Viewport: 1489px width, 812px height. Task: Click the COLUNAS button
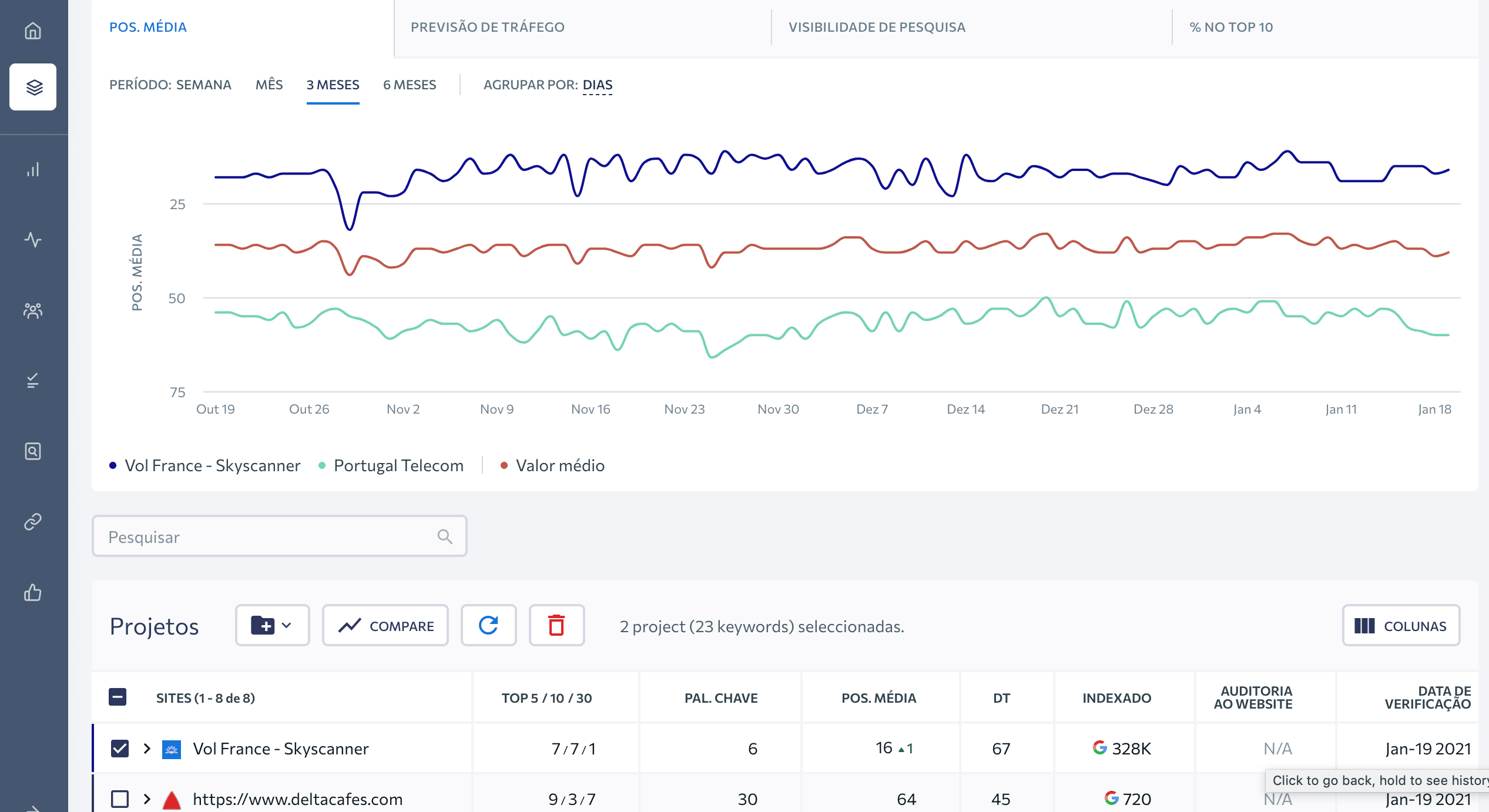pos(1401,625)
